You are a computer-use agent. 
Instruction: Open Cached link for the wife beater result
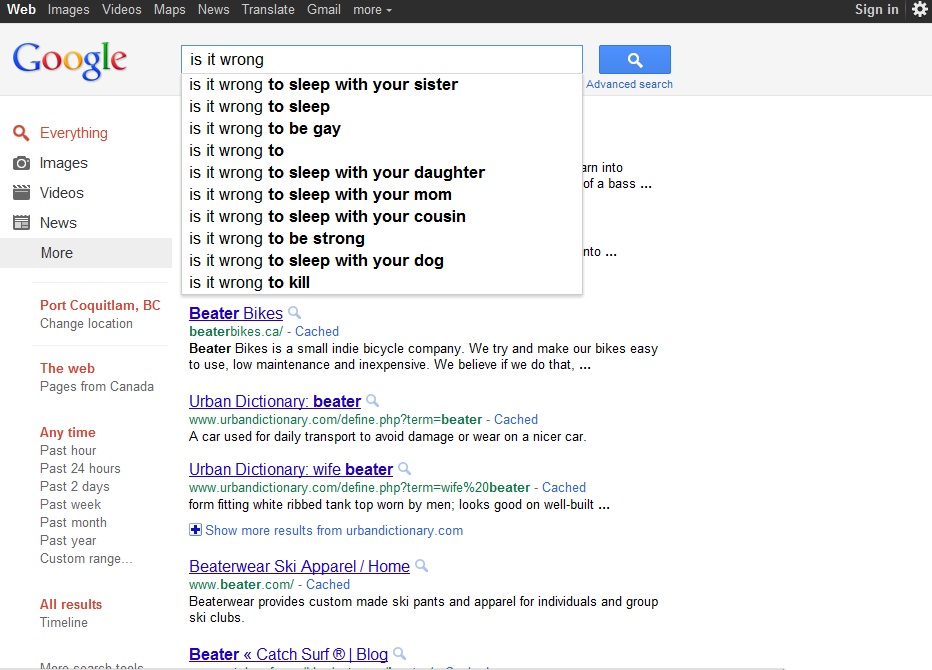pos(564,487)
